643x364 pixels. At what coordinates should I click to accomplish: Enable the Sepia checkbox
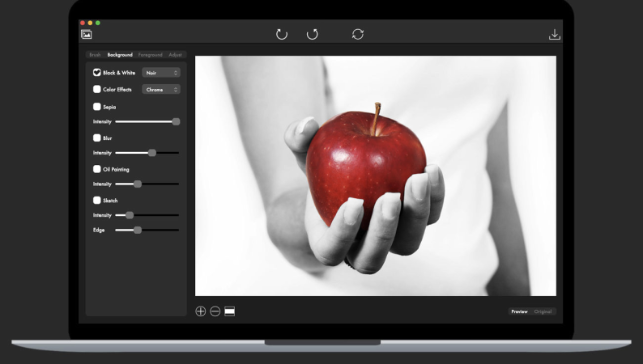tap(97, 107)
